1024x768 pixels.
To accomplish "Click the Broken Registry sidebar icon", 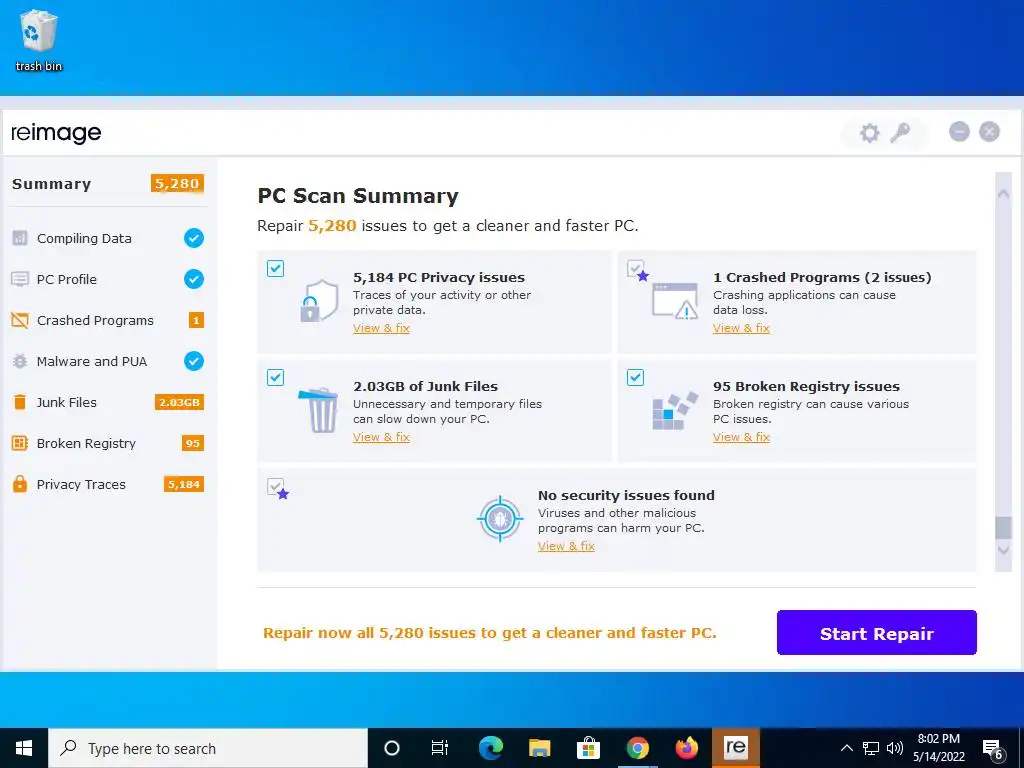I will click(x=20, y=443).
